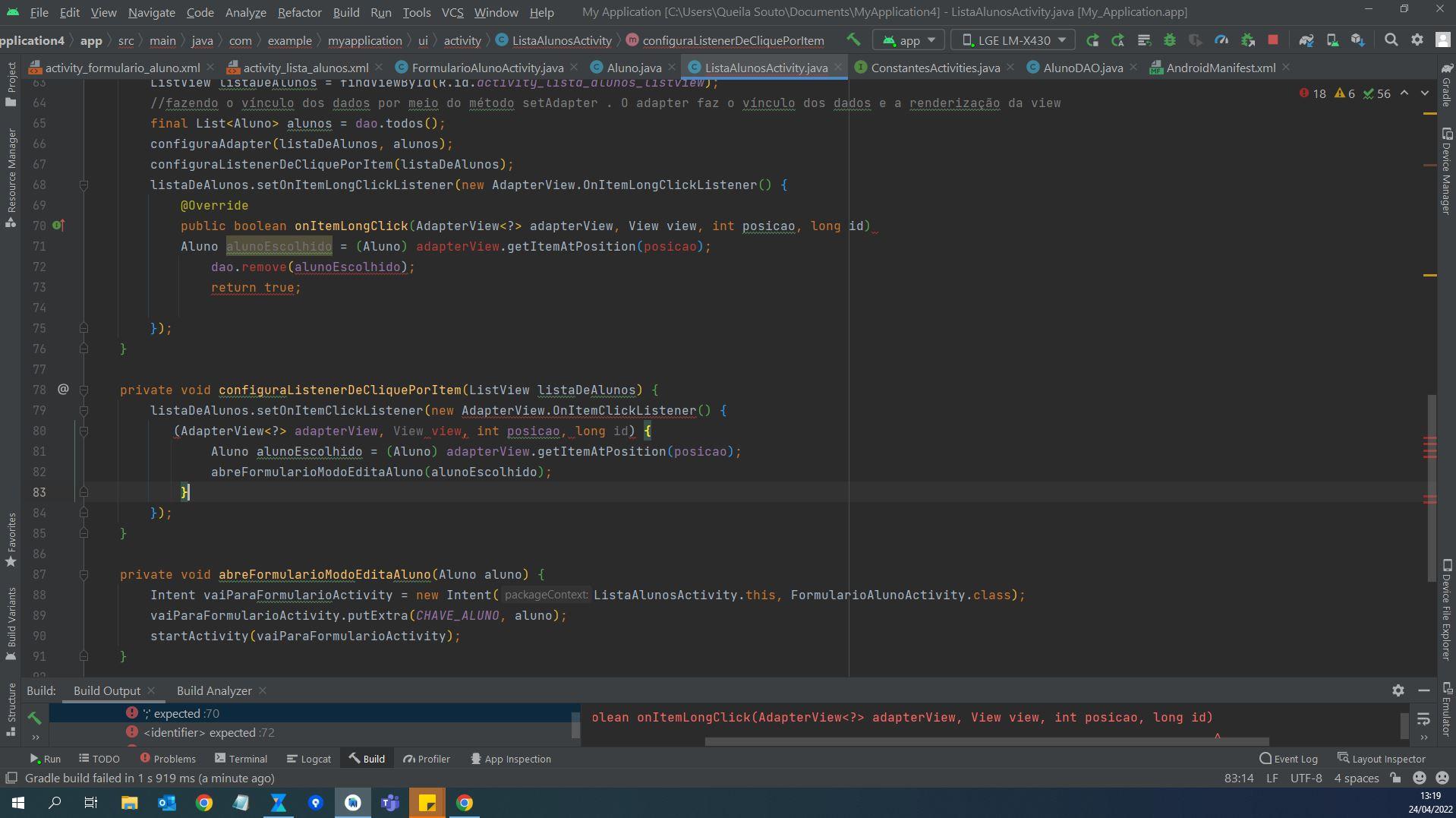Click Attach Debugger to Android Process icon
Viewport: 1456px width, 818px height.
[x=1247, y=40]
